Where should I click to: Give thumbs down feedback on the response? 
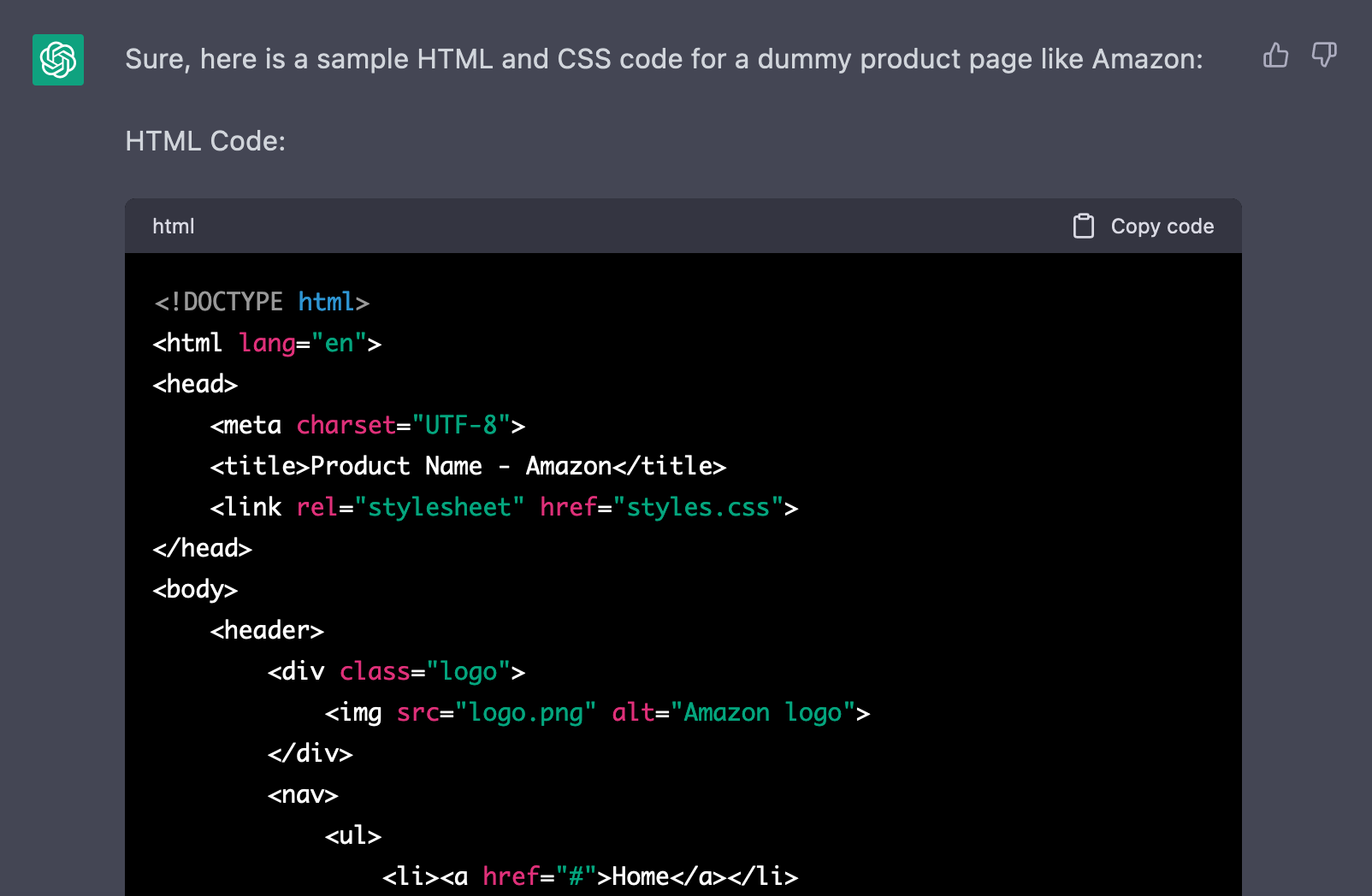click(x=1323, y=56)
